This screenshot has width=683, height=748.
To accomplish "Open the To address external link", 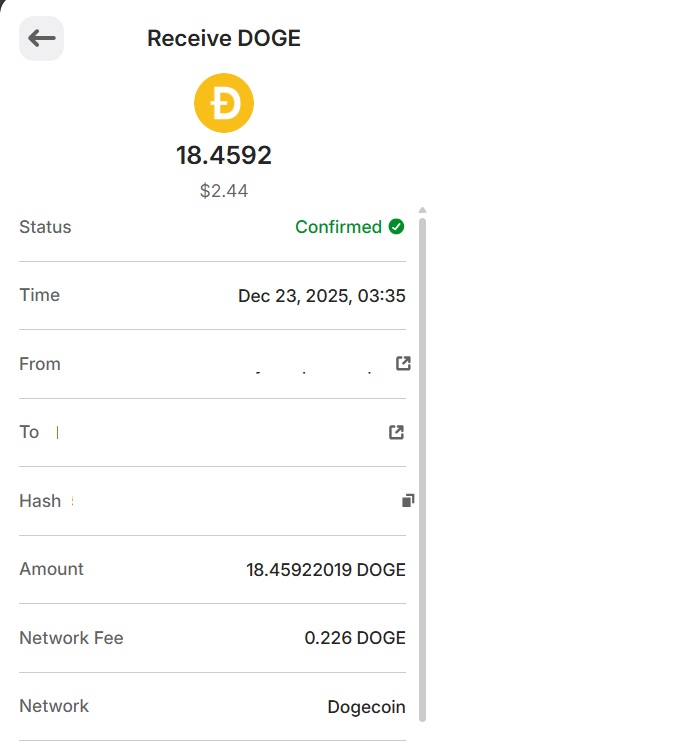I will click(x=396, y=432).
